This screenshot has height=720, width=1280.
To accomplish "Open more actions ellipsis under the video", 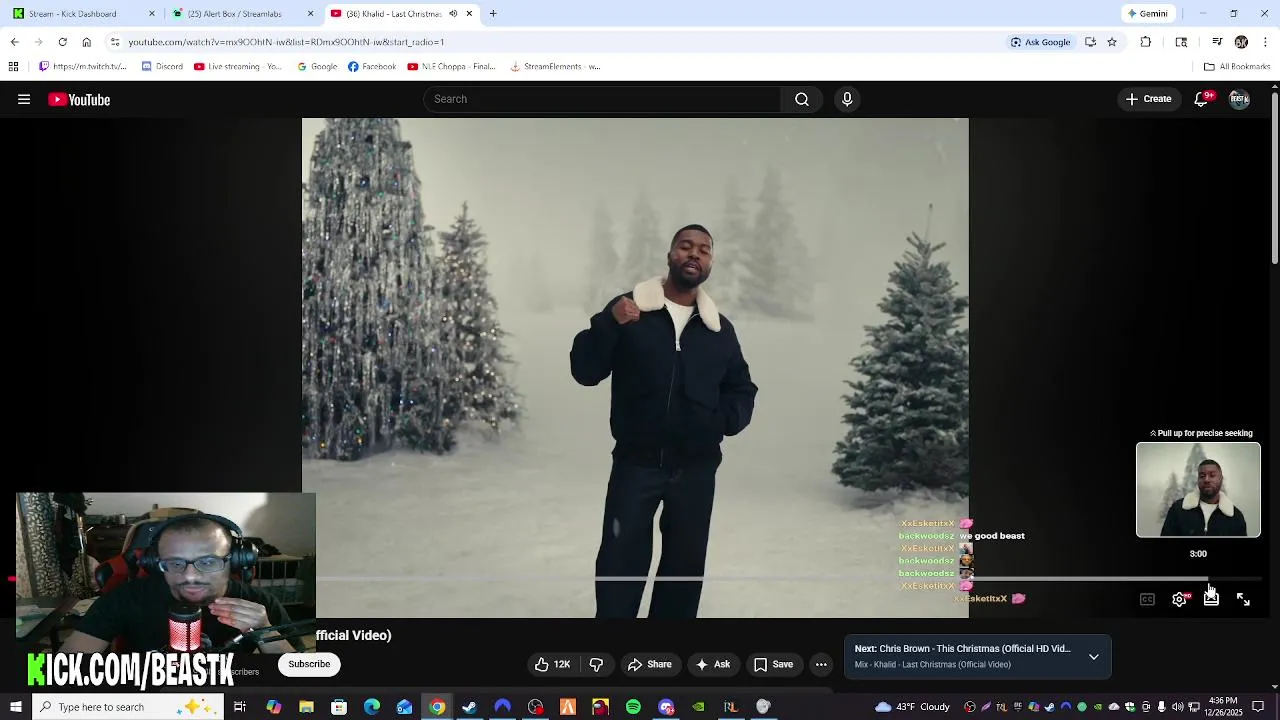I will tap(821, 664).
